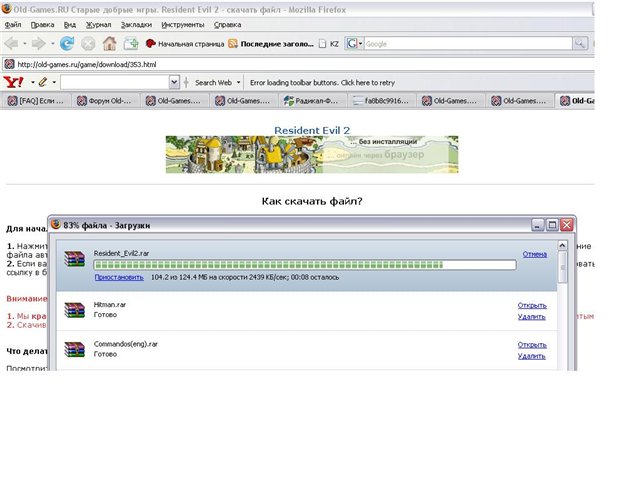The image size is (640, 480).
Task: Click the Yahoo! toolbar logo
Action: (13, 82)
